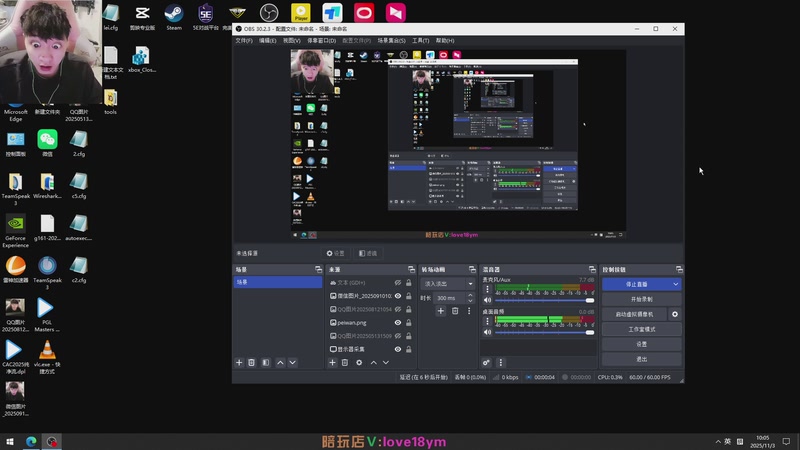The width and height of the screenshot is (800, 450).
Task: Open Settings button in Controls panel
Action: (x=641, y=344)
